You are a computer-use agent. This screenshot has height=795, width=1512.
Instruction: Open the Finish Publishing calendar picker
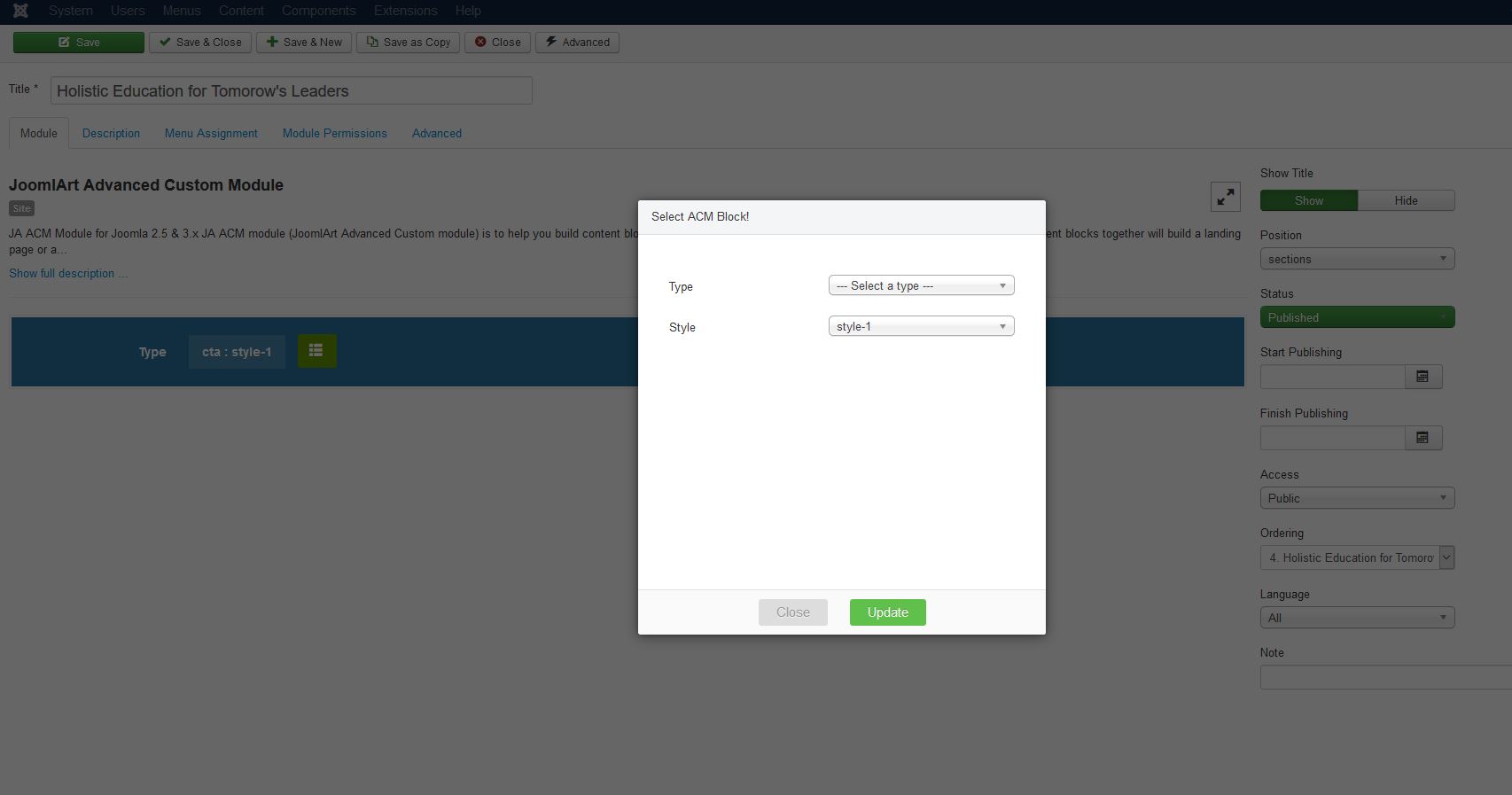1423,438
